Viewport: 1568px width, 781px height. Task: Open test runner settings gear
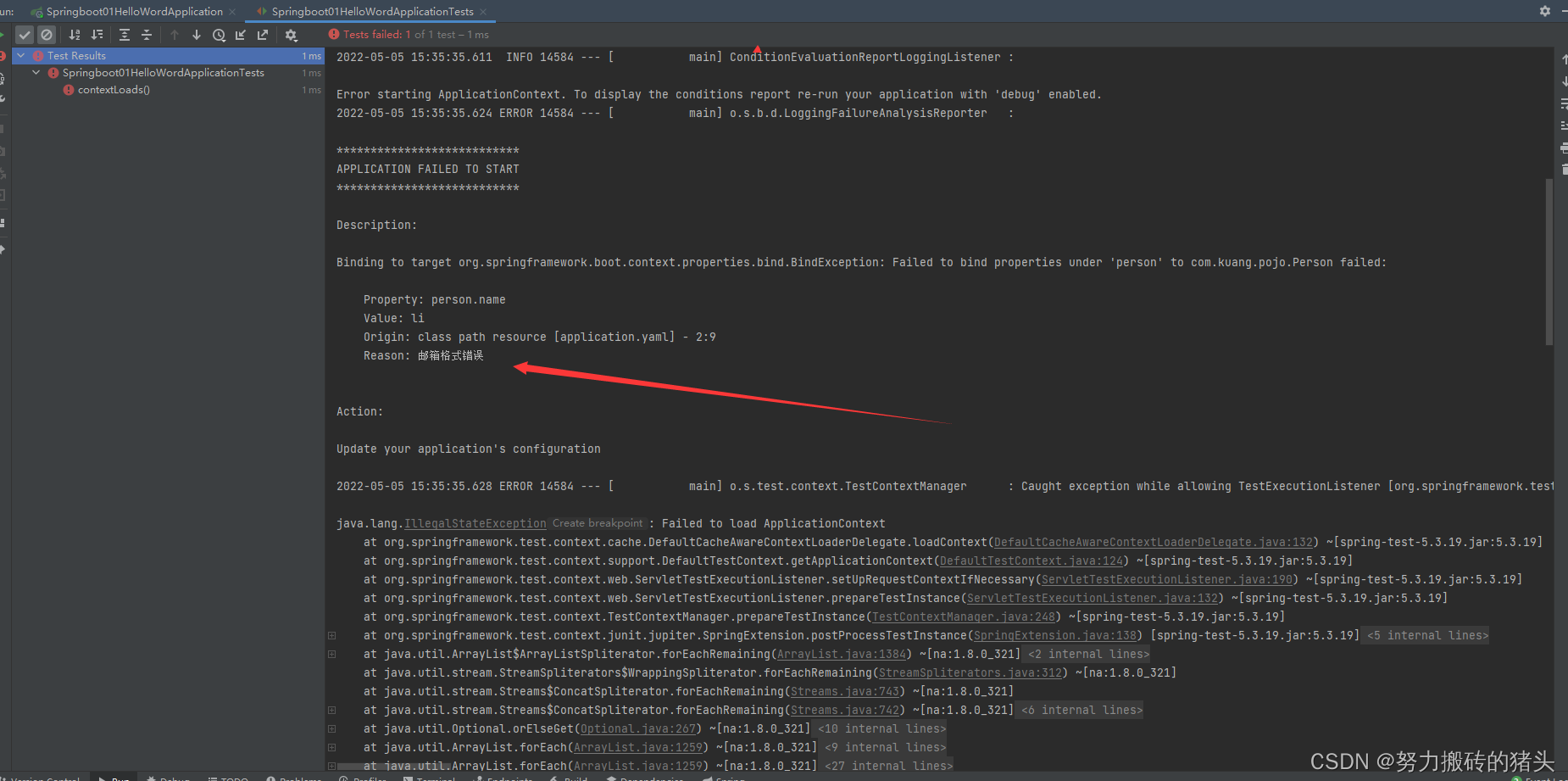tap(291, 35)
